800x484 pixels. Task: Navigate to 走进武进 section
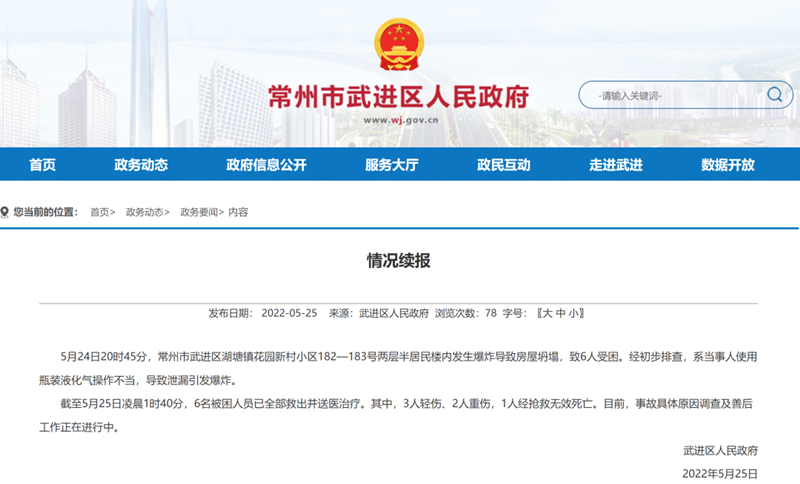click(x=615, y=165)
